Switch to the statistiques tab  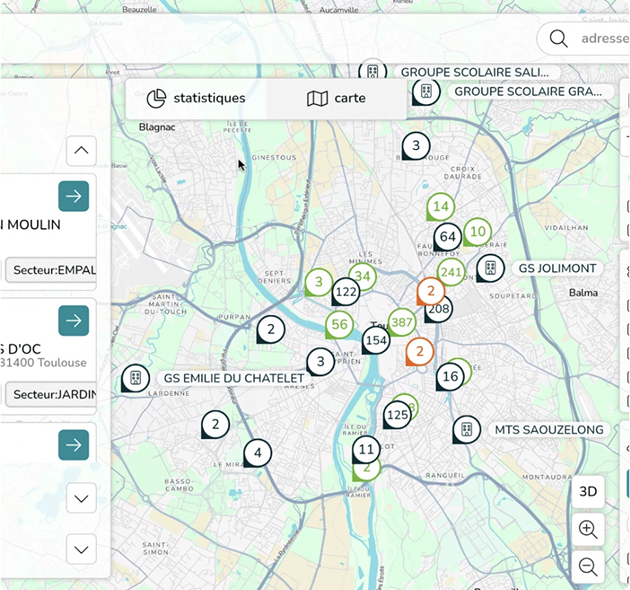point(196,98)
